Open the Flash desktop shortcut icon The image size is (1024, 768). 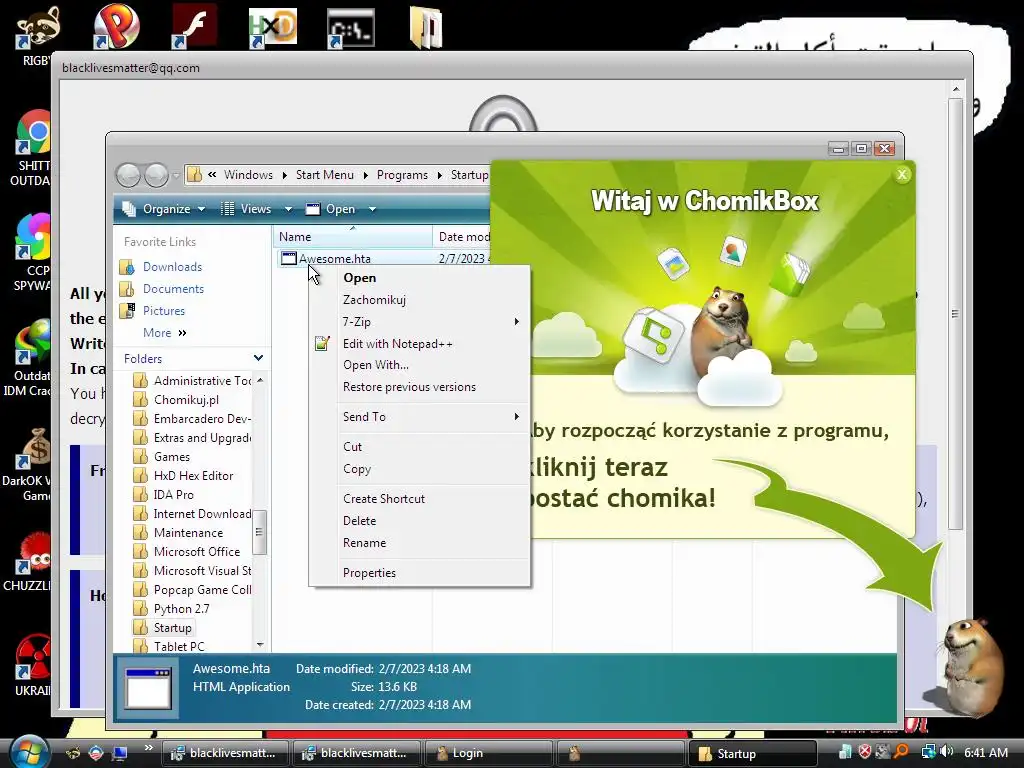point(195,26)
